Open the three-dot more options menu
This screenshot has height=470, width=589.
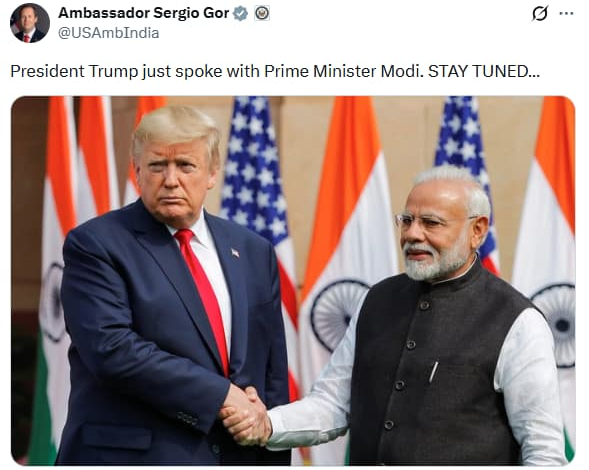[x=566, y=14]
